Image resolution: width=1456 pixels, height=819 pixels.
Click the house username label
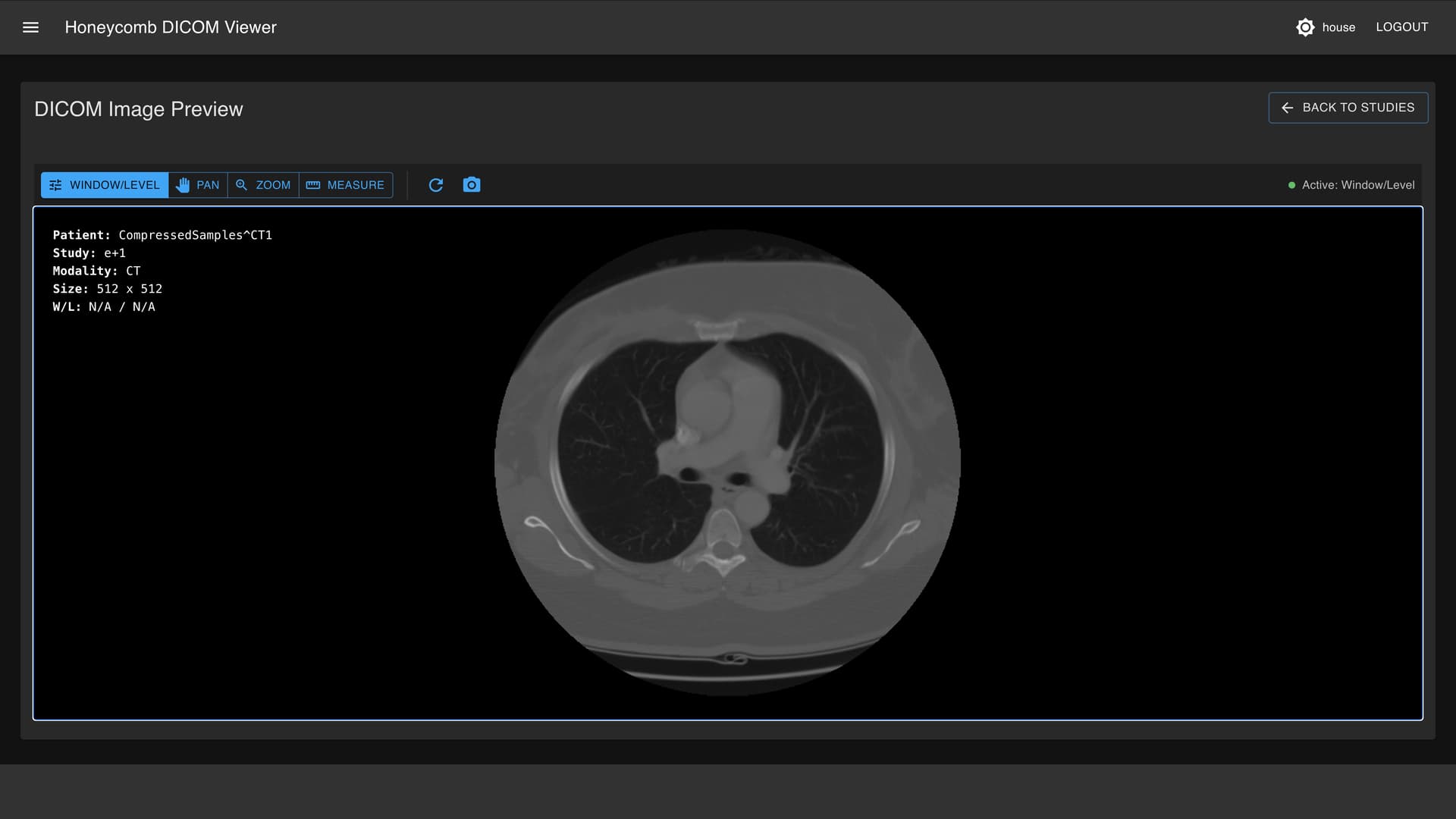1338,27
